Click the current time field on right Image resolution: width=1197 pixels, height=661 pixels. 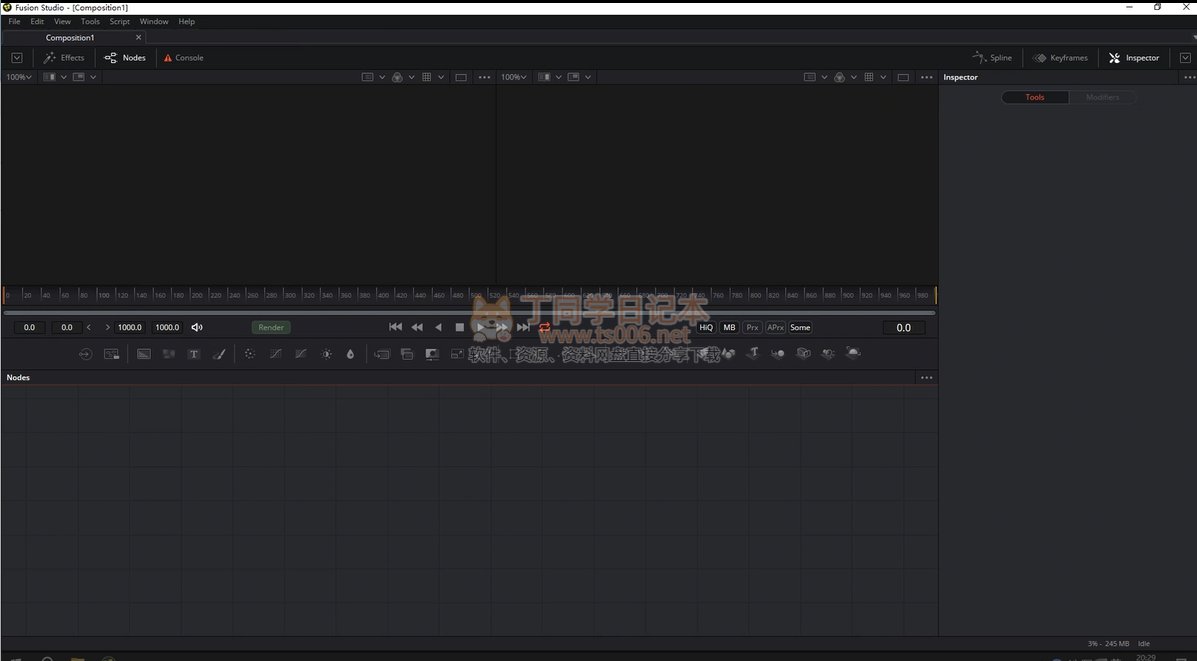click(903, 327)
